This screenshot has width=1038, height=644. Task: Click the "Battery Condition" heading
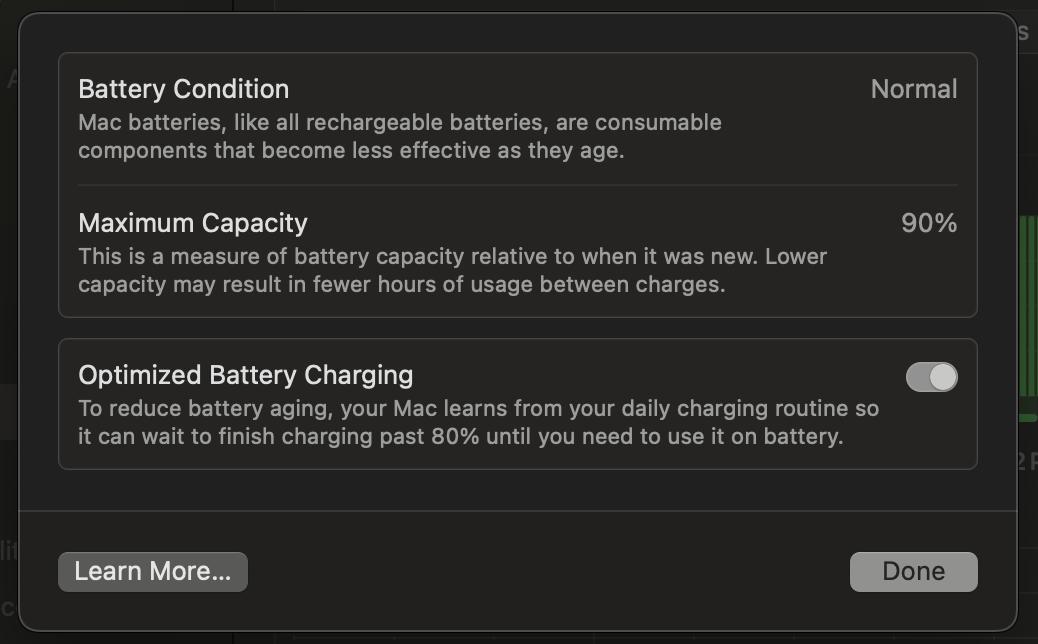[x=184, y=89]
